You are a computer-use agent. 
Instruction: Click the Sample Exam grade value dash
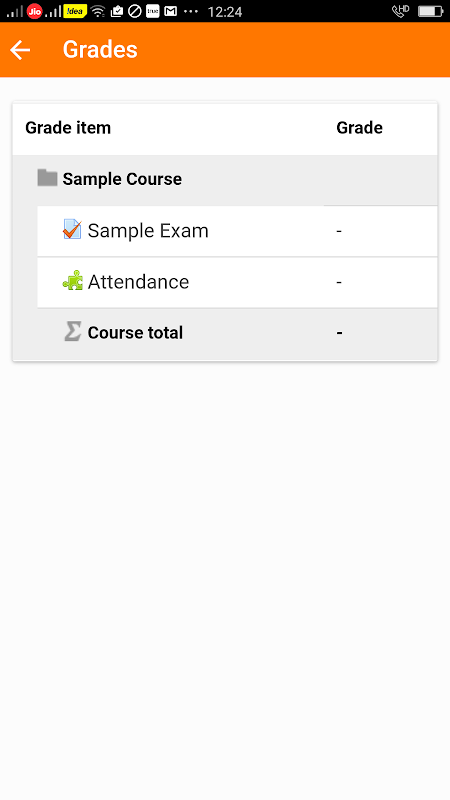coord(339,231)
